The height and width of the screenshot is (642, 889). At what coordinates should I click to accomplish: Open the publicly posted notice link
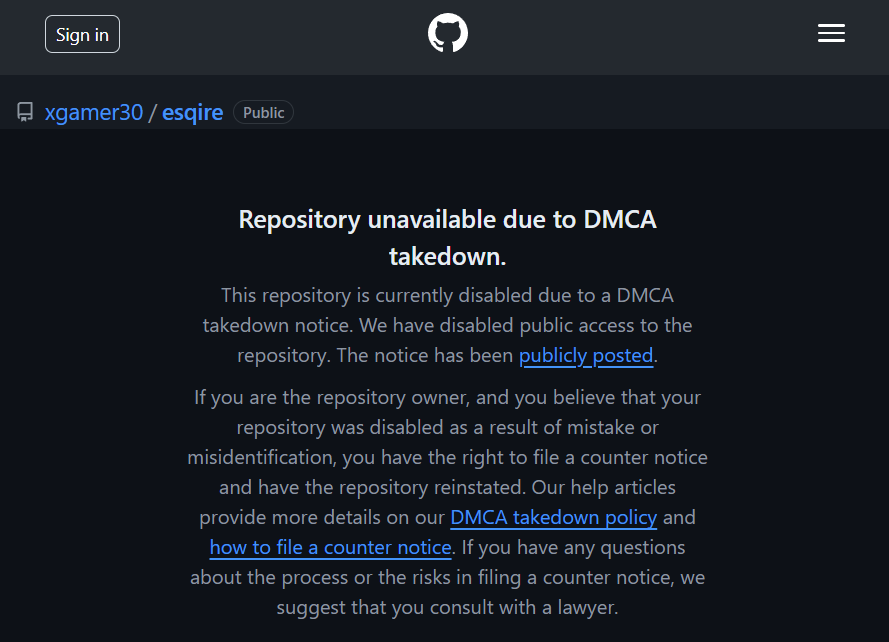point(586,356)
